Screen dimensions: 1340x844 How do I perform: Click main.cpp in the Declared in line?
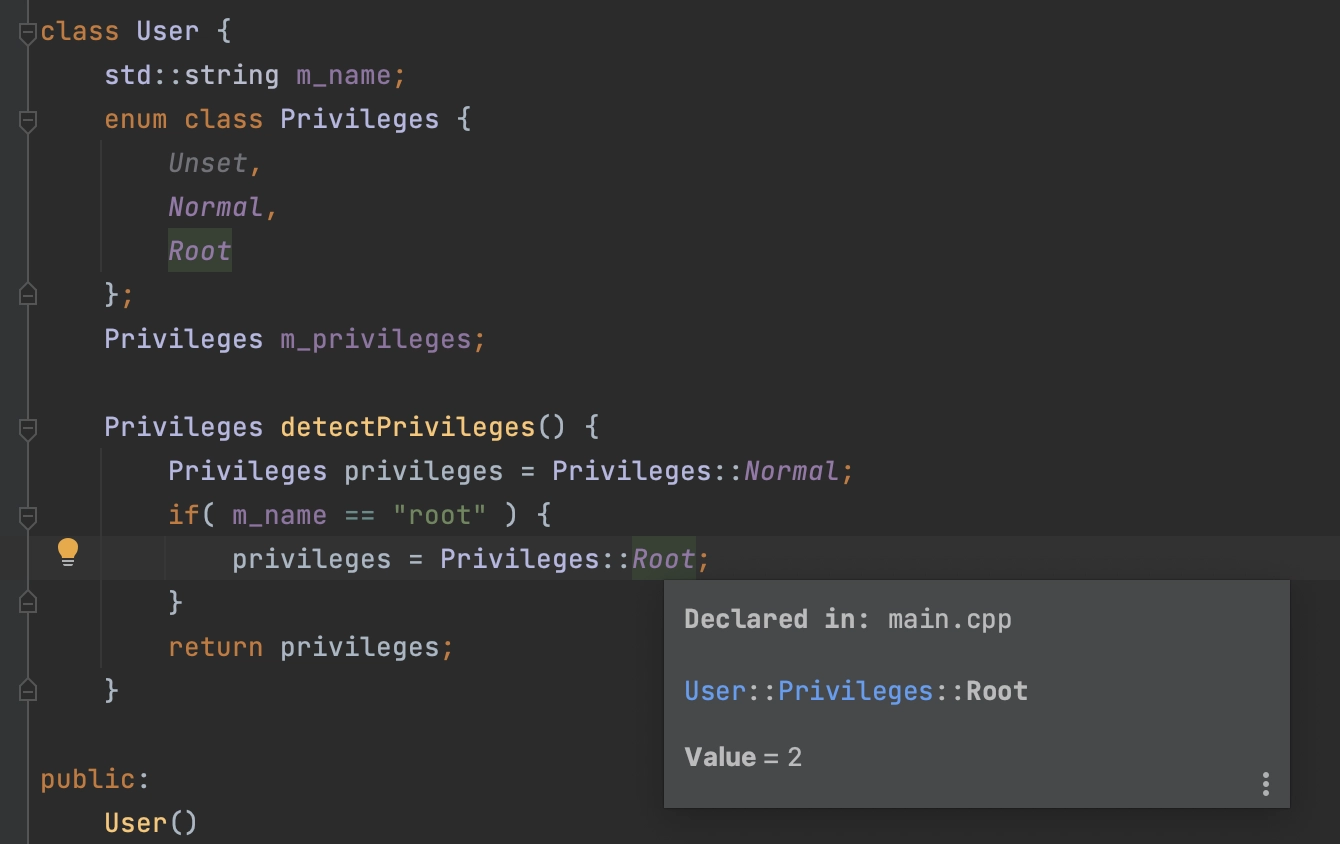[950, 620]
